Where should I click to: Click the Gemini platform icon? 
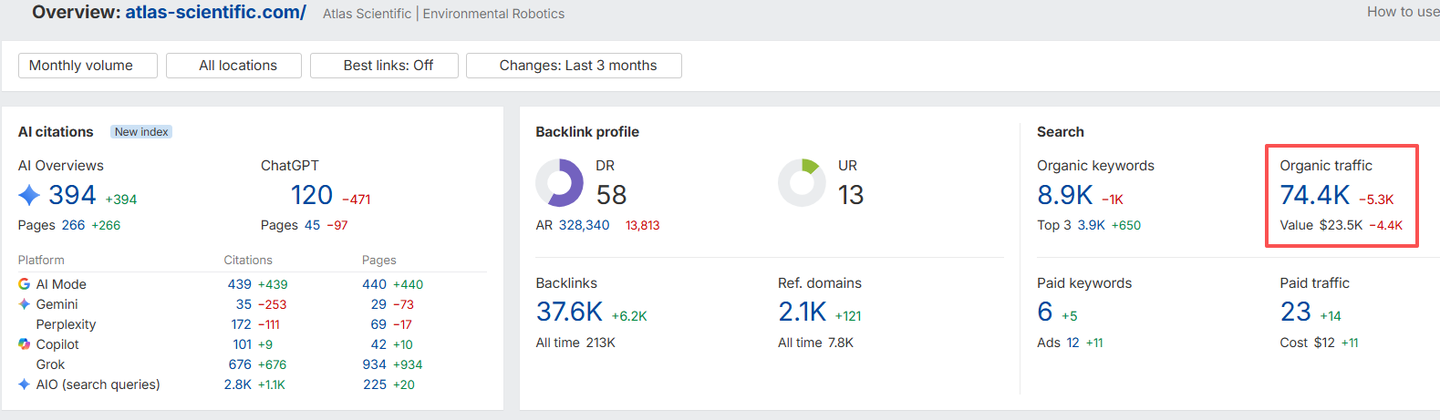[x=24, y=304]
